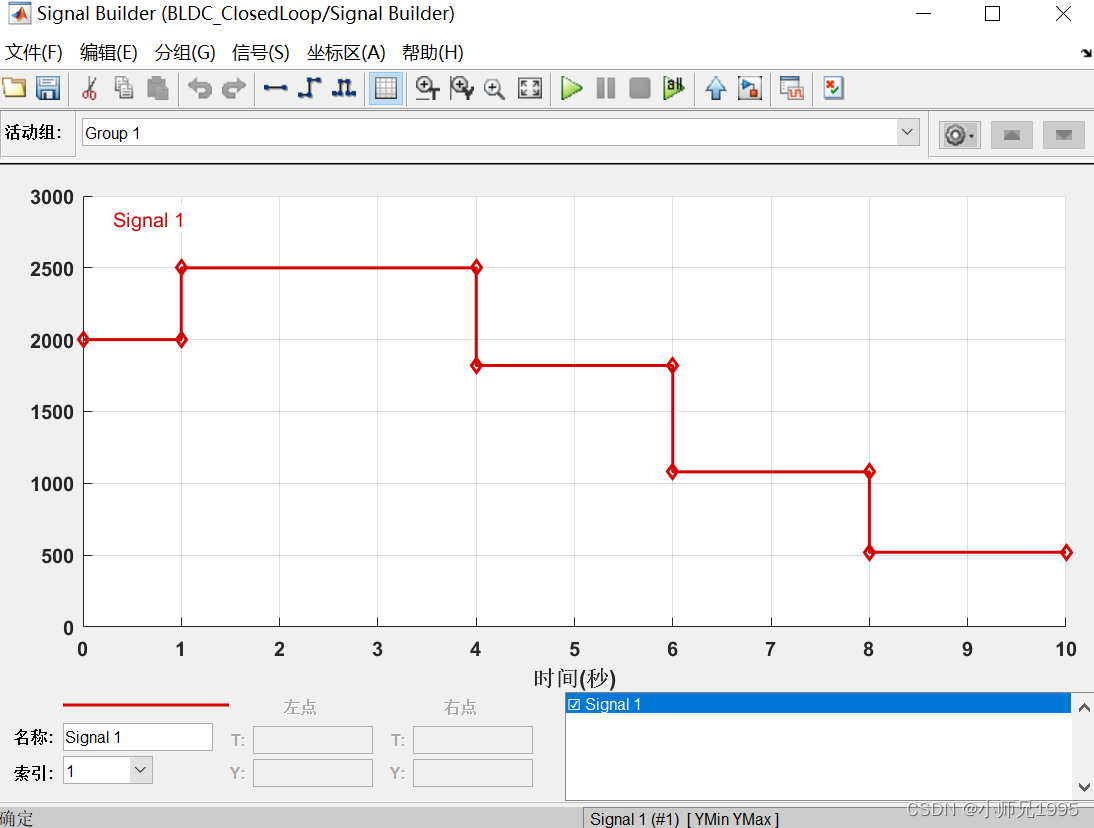Open the verification settings icon
Screen dimensions: 1094x828
pos(833,88)
